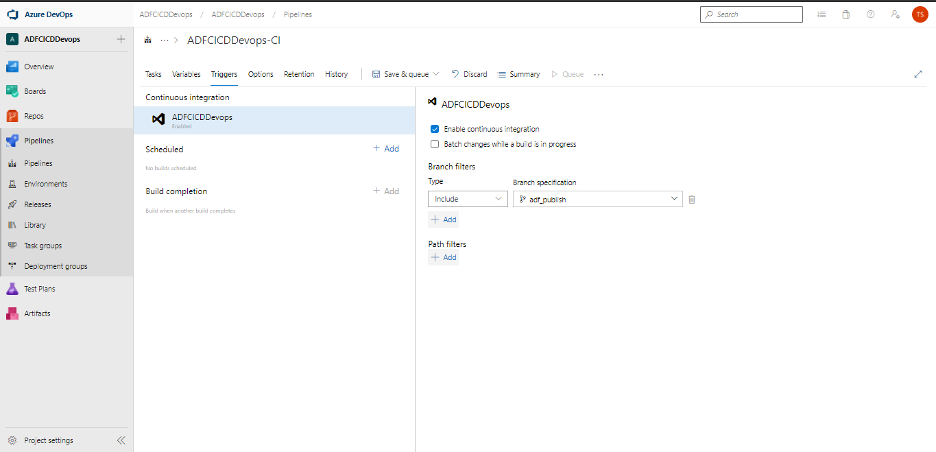
Task: Click the first ADFCICDDevops breadcrumb
Action: click(x=166, y=14)
